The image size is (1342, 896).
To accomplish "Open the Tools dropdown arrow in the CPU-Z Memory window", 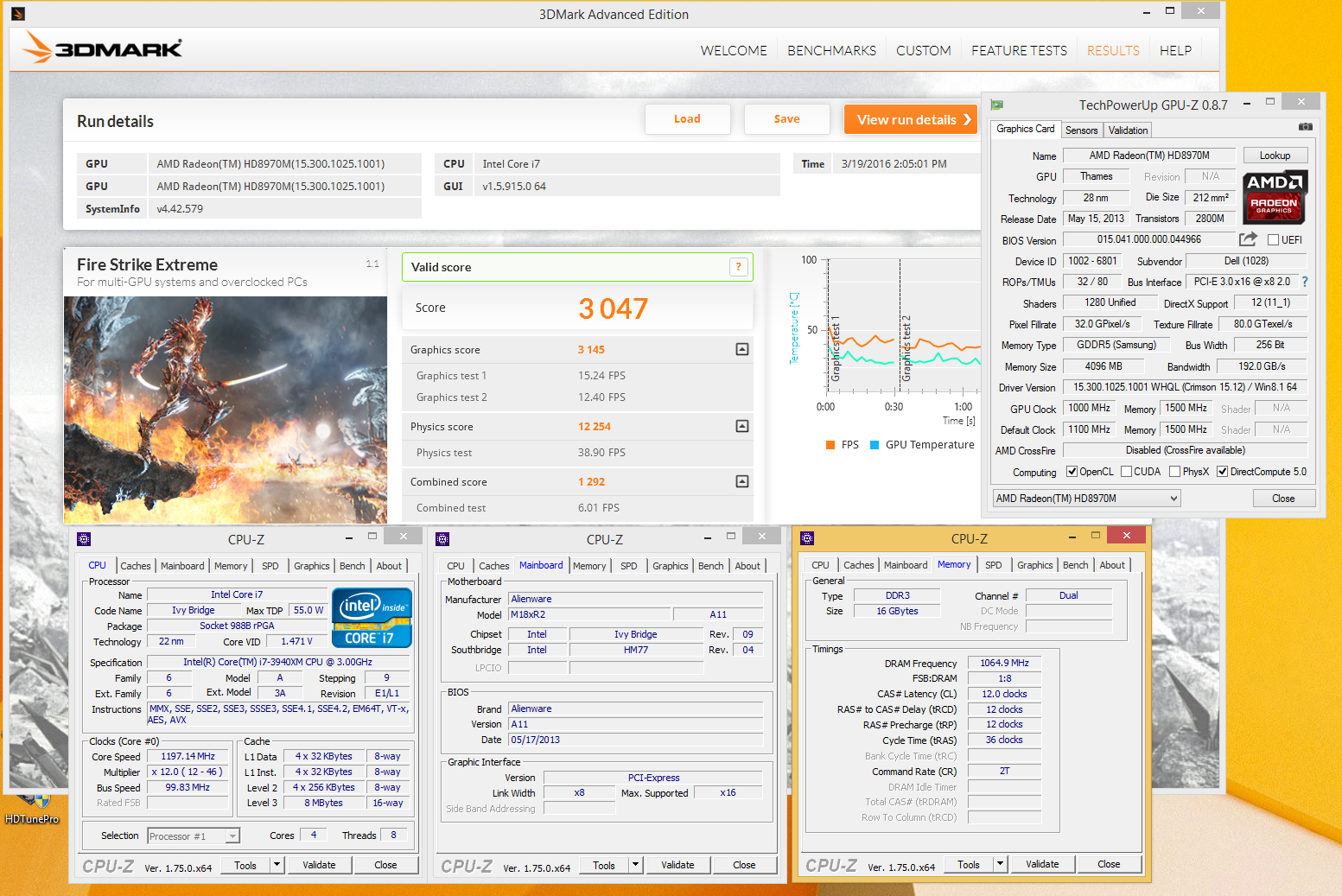I will 1001,864.
